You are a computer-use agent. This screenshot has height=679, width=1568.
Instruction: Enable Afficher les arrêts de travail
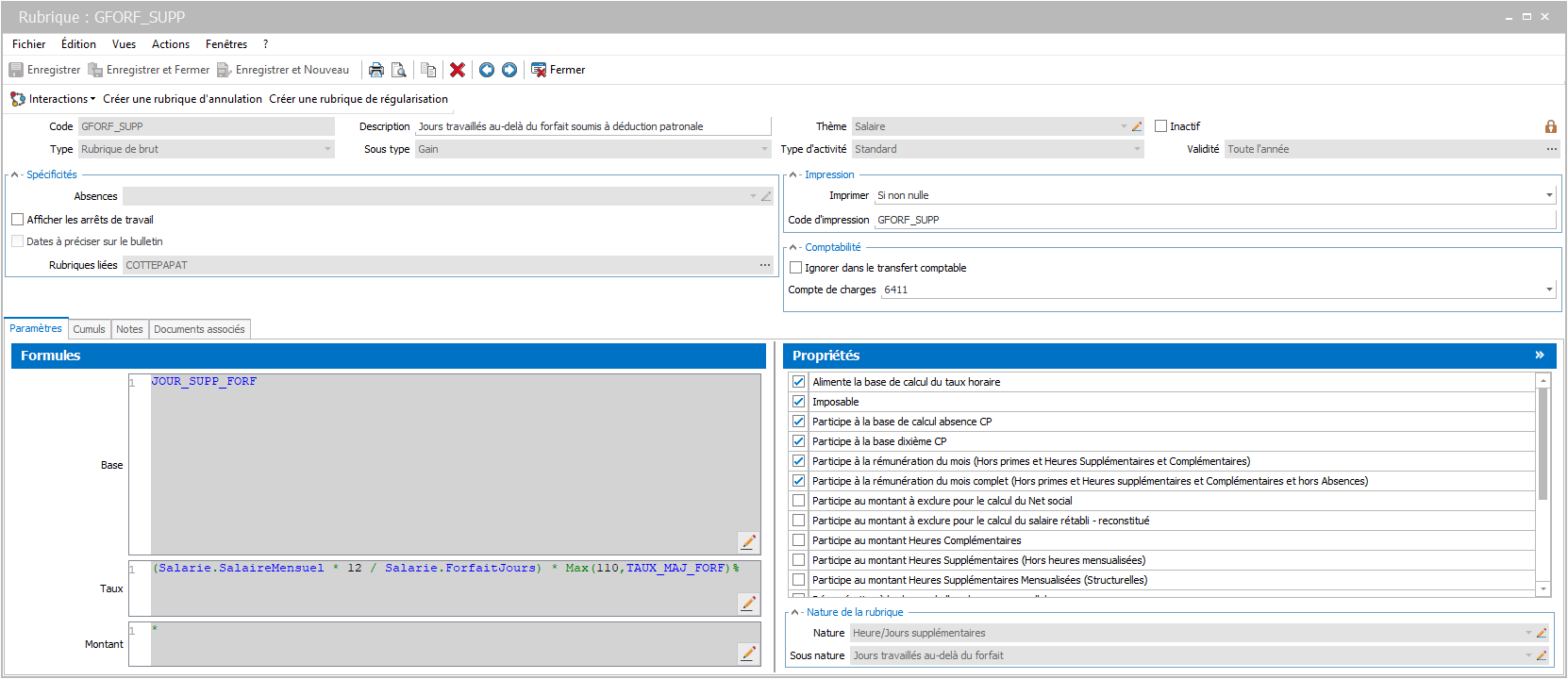pyautogui.click(x=17, y=220)
